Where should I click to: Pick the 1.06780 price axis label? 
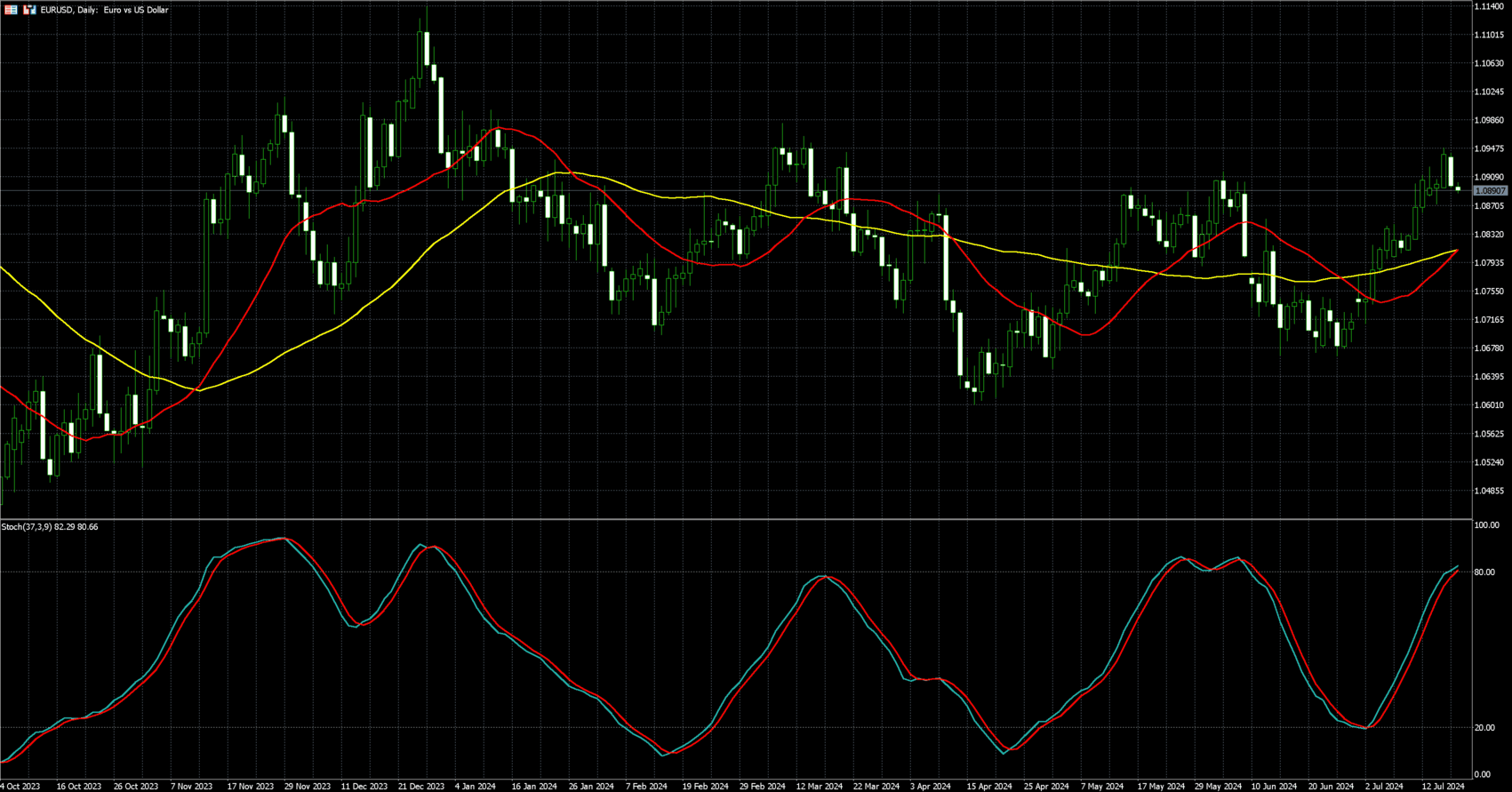pyautogui.click(x=1489, y=348)
